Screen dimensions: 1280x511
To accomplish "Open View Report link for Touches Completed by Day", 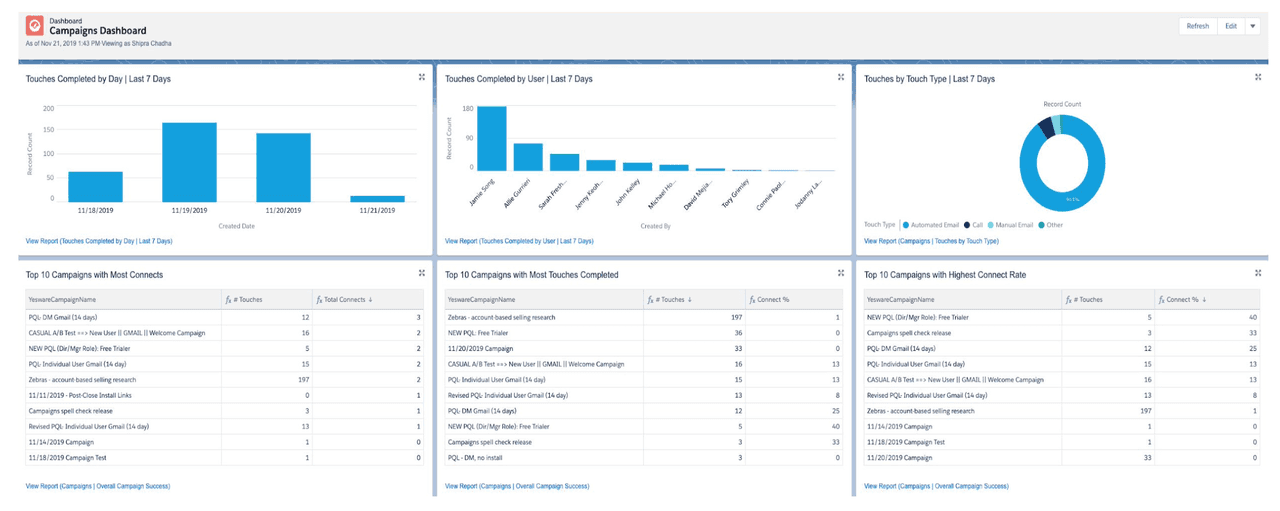I will pos(99,241).
